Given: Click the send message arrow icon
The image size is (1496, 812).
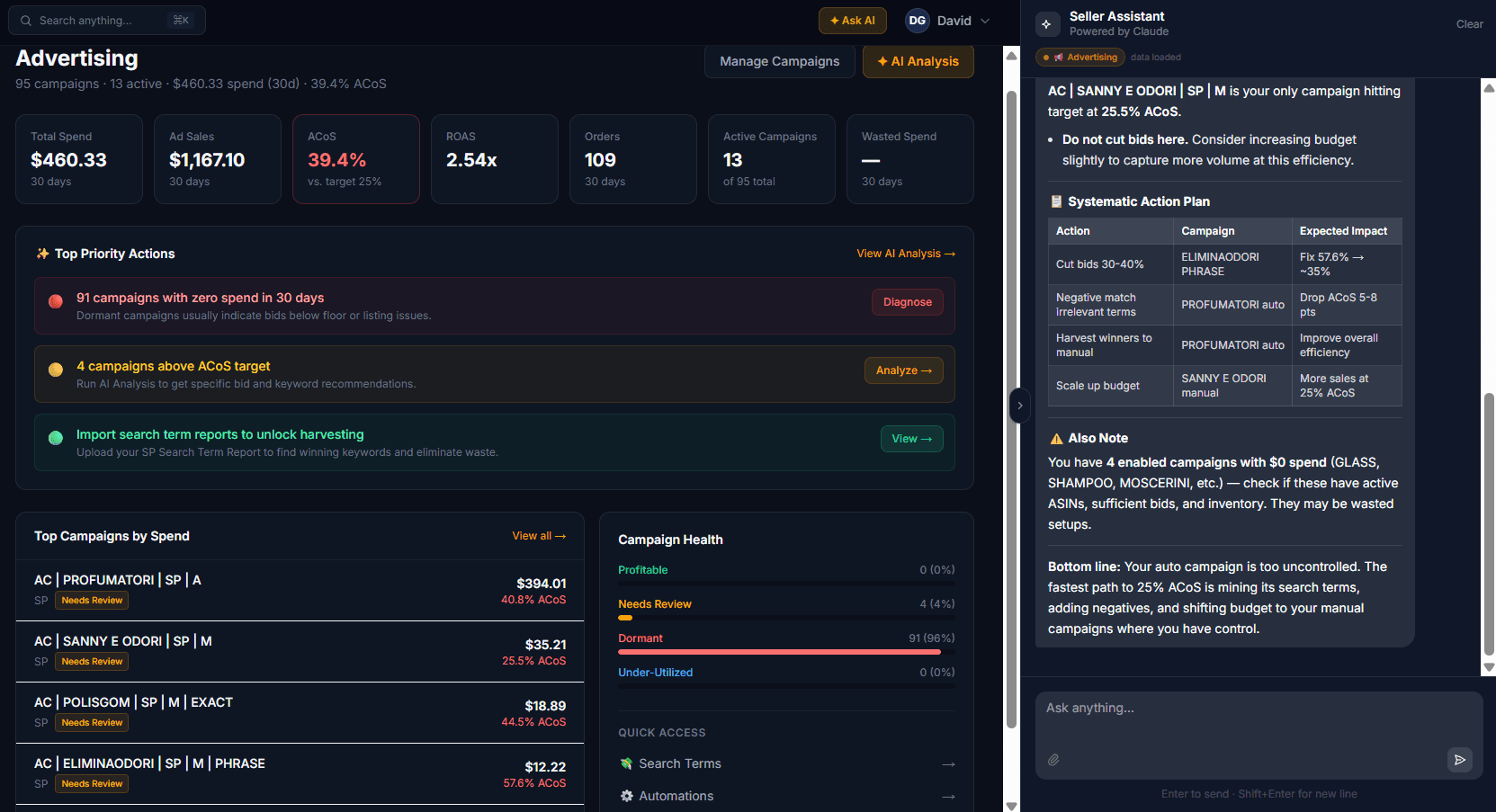Looking at the screenshot, I should point(1460,760).
